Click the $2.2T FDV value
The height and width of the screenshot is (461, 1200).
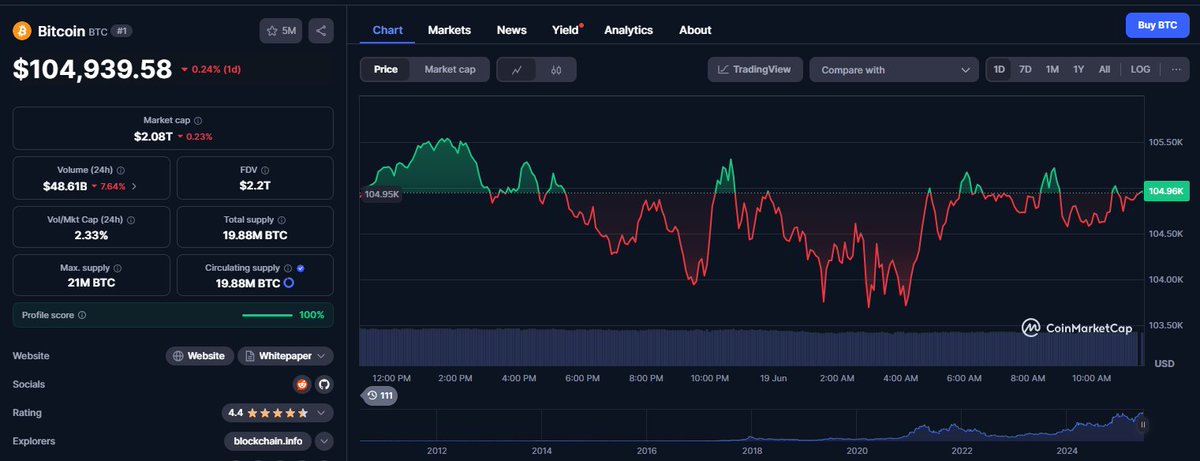tap(256, 186)
